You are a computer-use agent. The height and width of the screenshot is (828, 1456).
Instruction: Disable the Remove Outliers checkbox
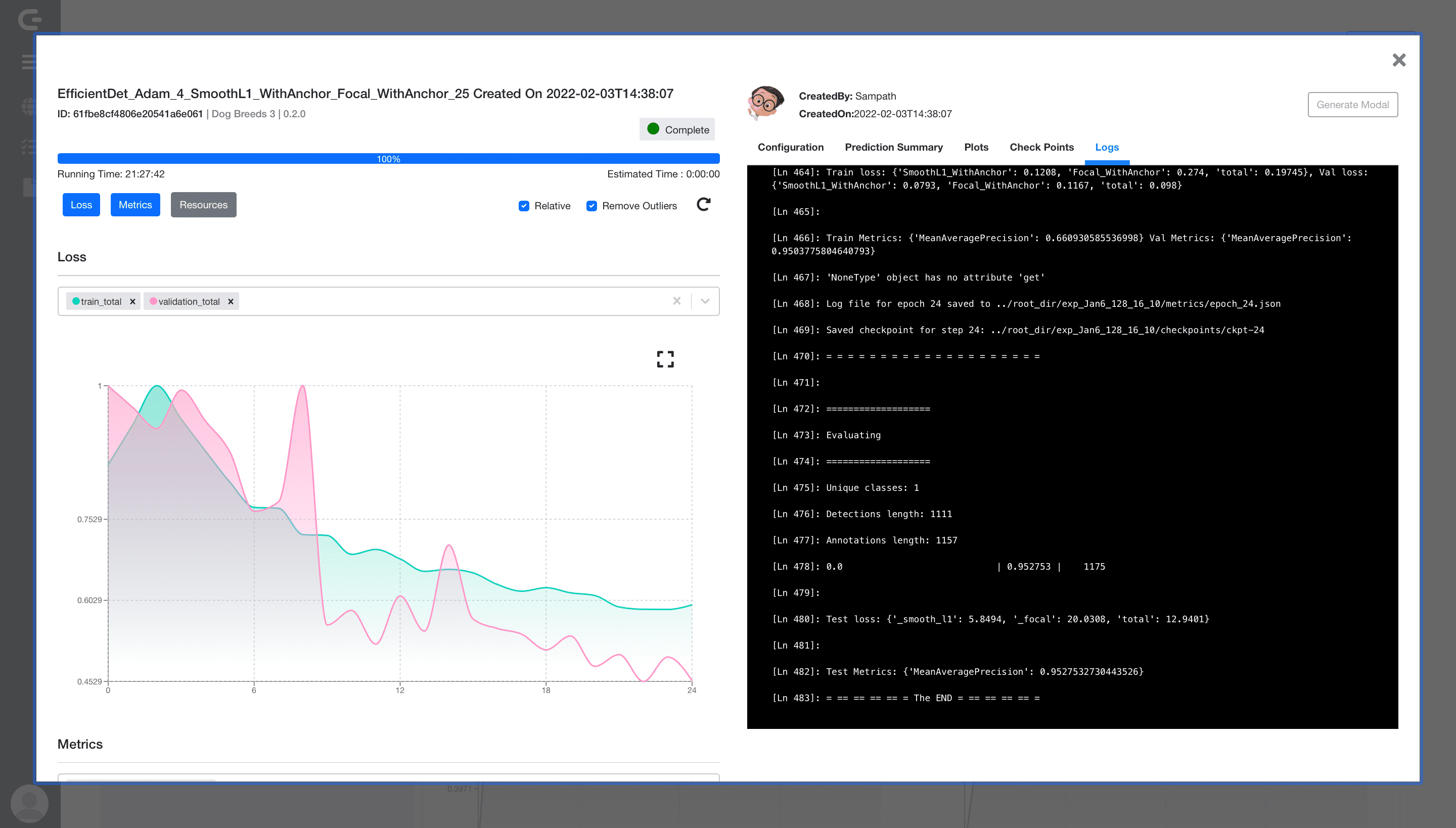point(591,206)
